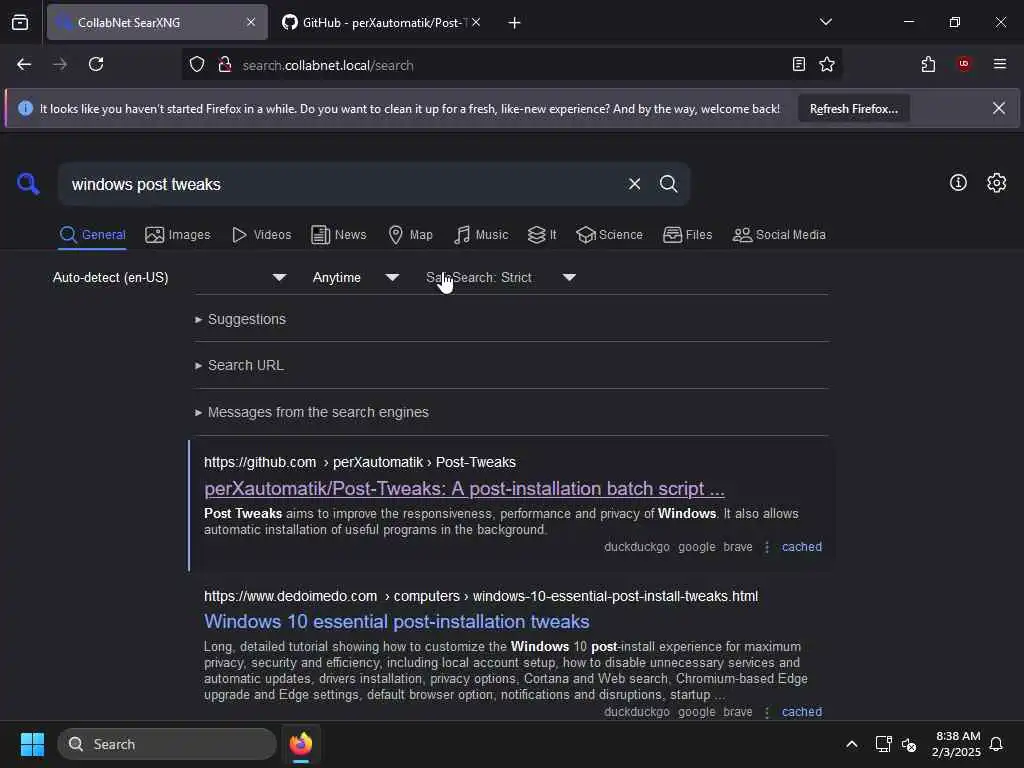Close the GitHub Post-Tweaks tab
The image size is (1024, 768).
476,22
